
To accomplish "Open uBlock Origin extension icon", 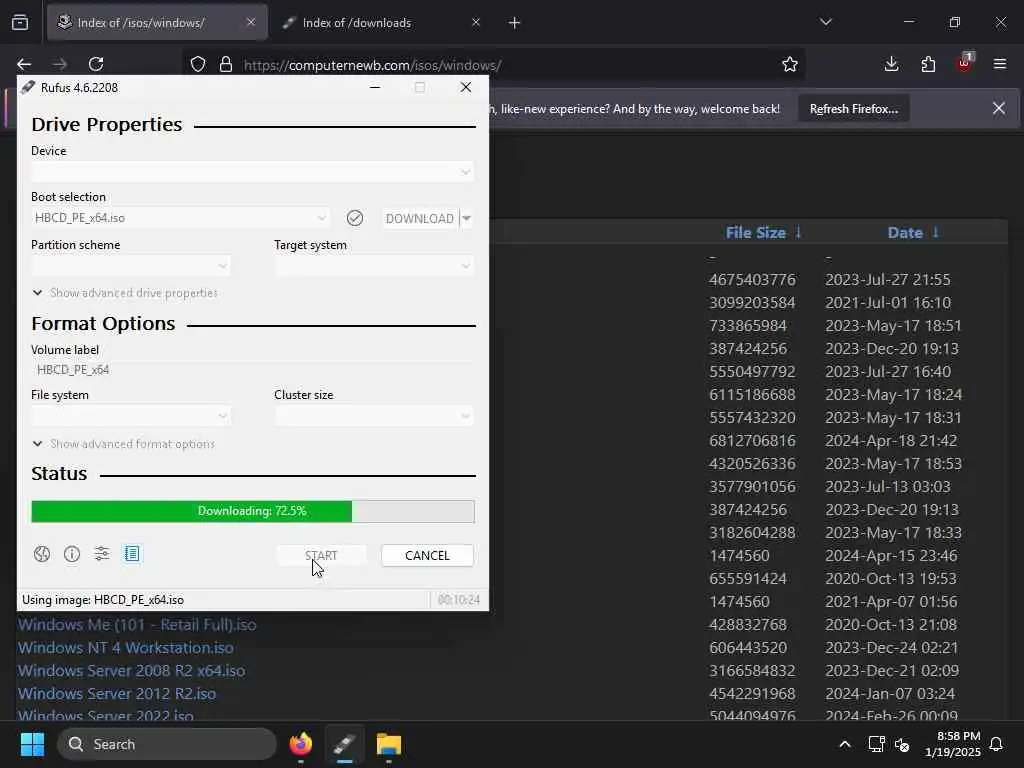I will [x=965, y=63].
